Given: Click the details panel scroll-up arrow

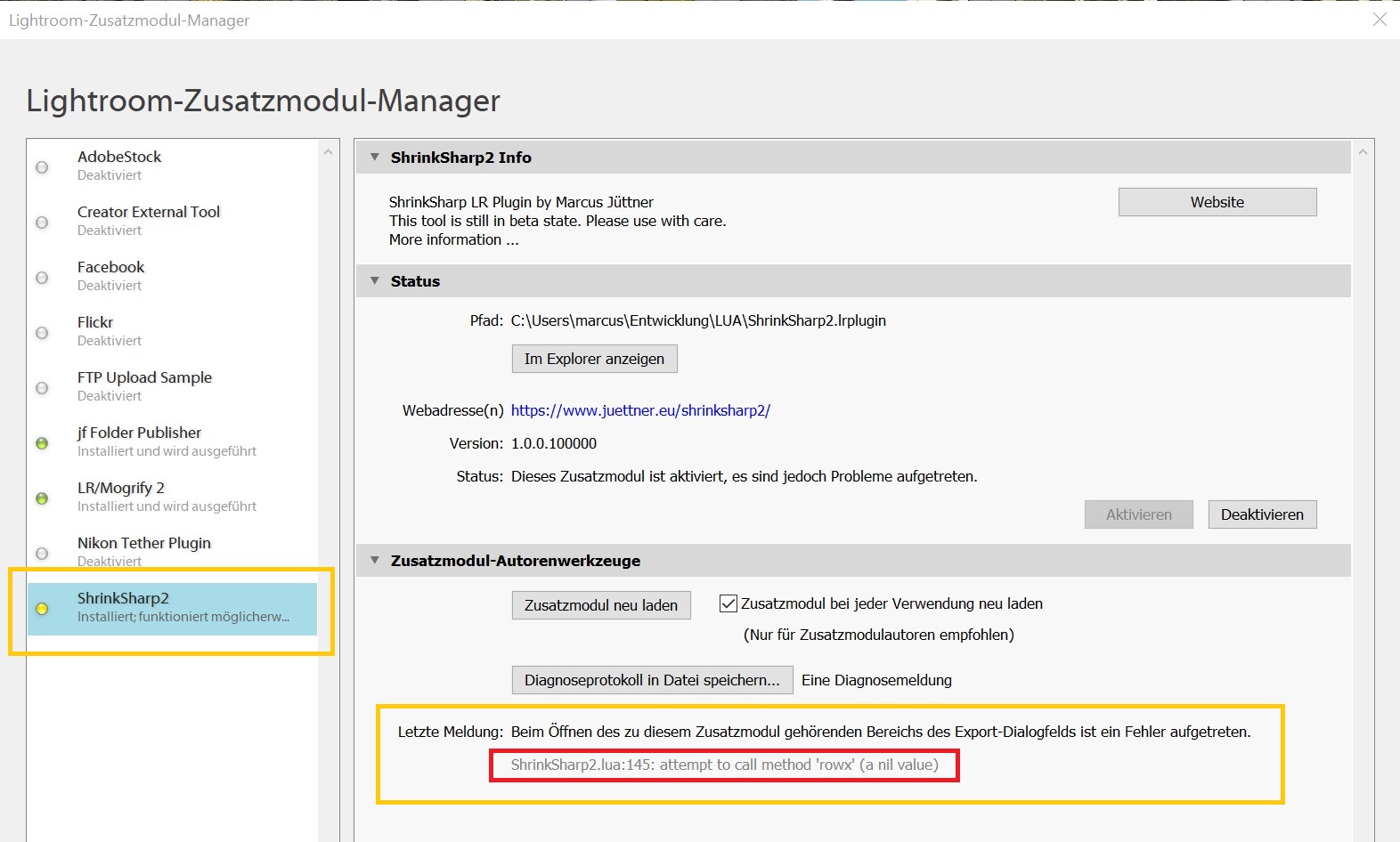Looking at the screenshot, I should click(x=1363, y=152).
